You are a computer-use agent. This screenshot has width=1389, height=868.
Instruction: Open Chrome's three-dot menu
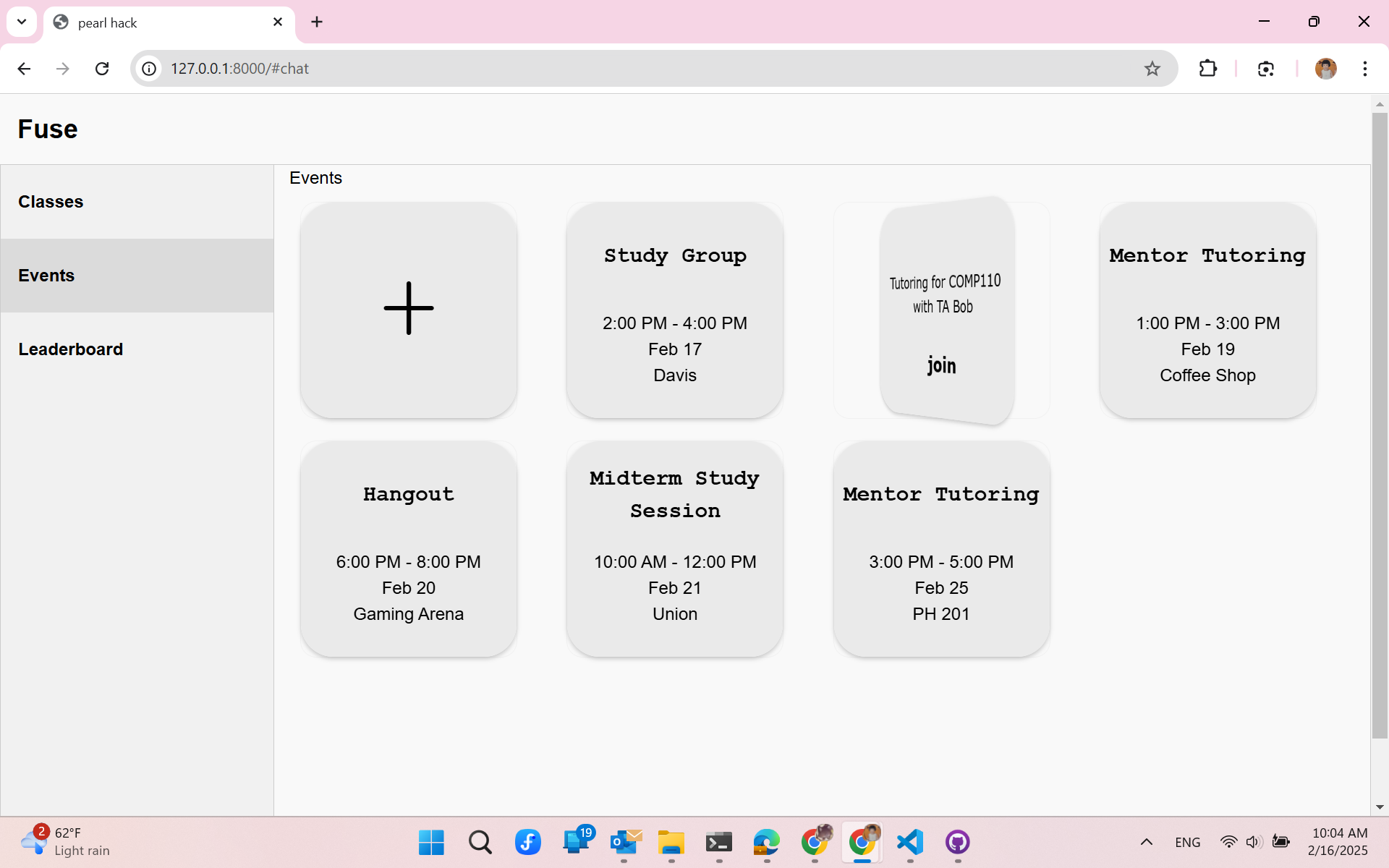(1364, 69)
